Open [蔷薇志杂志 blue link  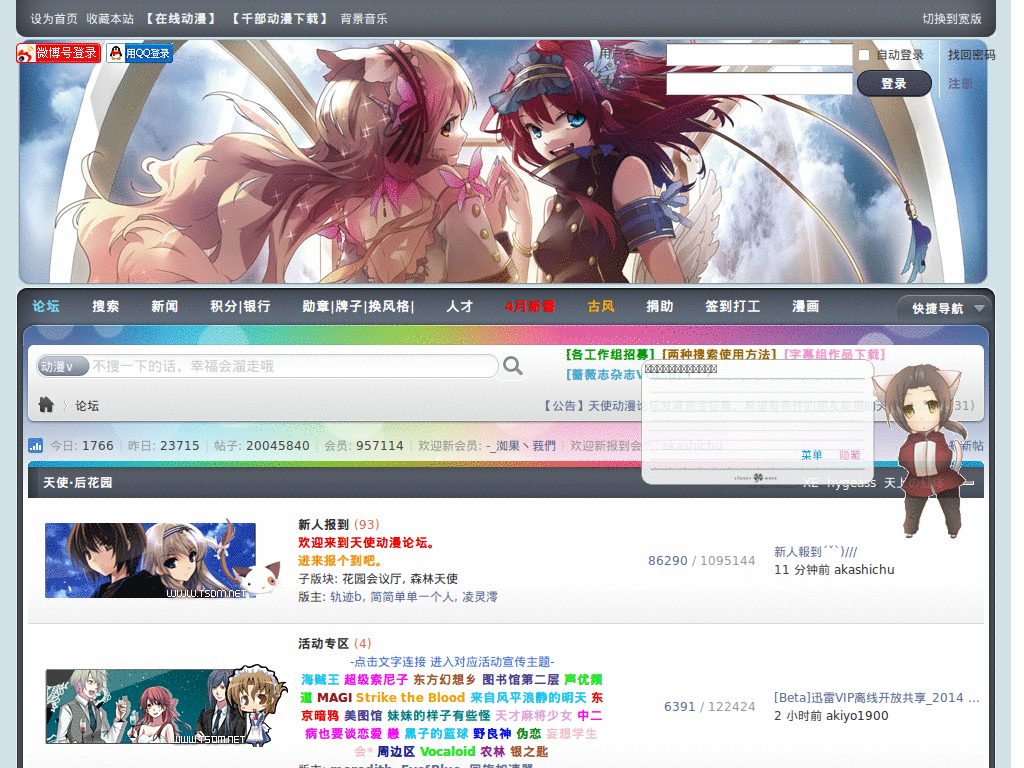[x=604, y=375]
